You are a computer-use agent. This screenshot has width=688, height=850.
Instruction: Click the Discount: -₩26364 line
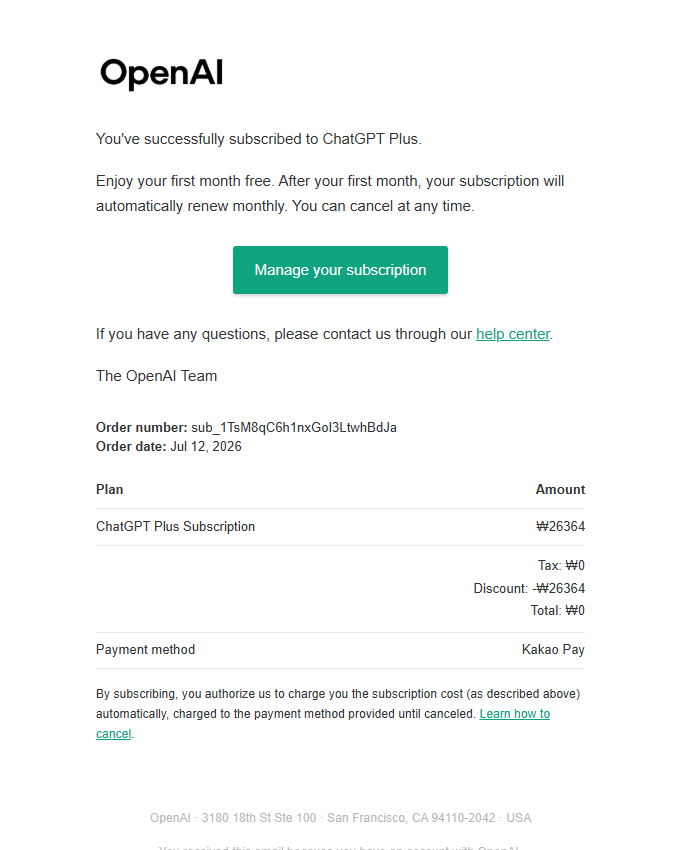tap(529, 588)
